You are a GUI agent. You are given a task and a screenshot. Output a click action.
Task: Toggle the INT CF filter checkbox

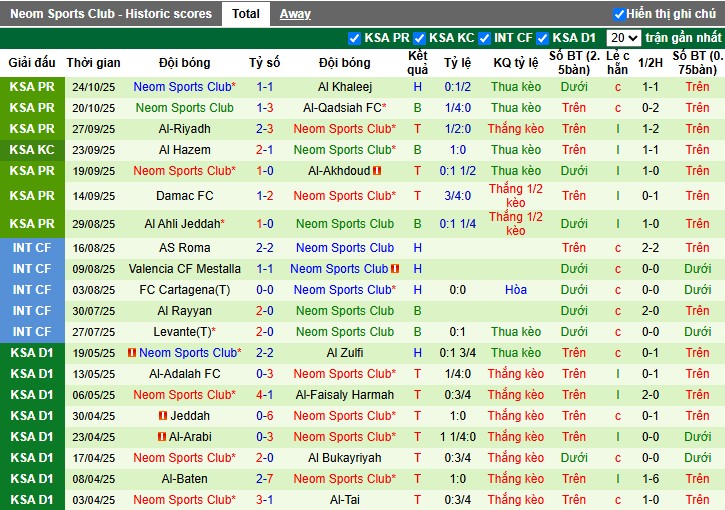click(485, 38)
